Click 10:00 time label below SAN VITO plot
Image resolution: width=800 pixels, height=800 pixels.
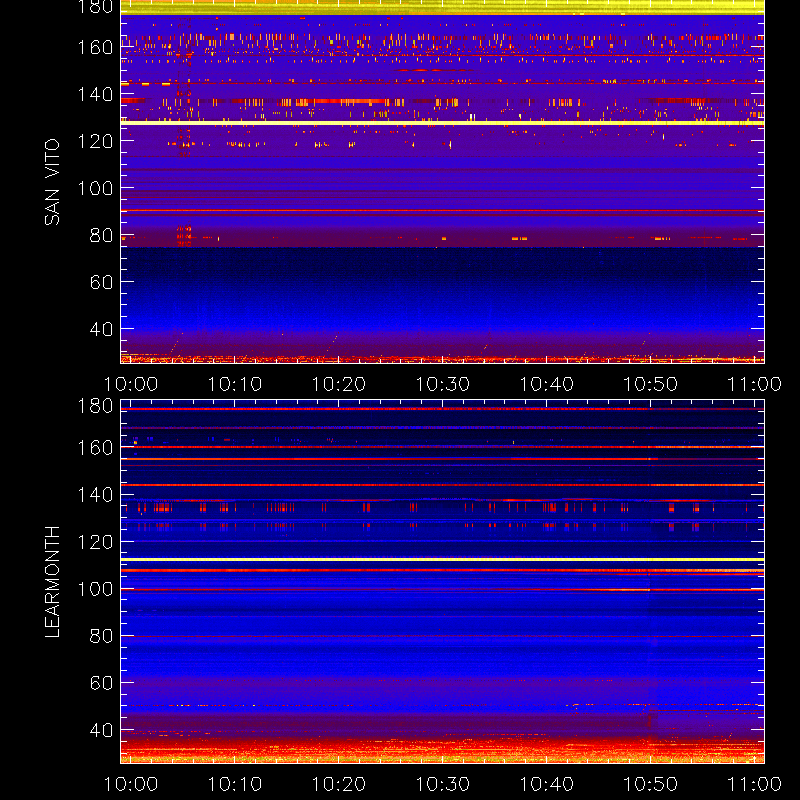[131, 384]
